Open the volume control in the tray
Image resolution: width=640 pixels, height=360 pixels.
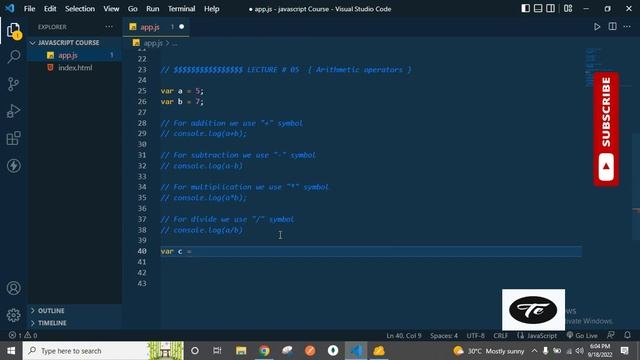point(580,351)
